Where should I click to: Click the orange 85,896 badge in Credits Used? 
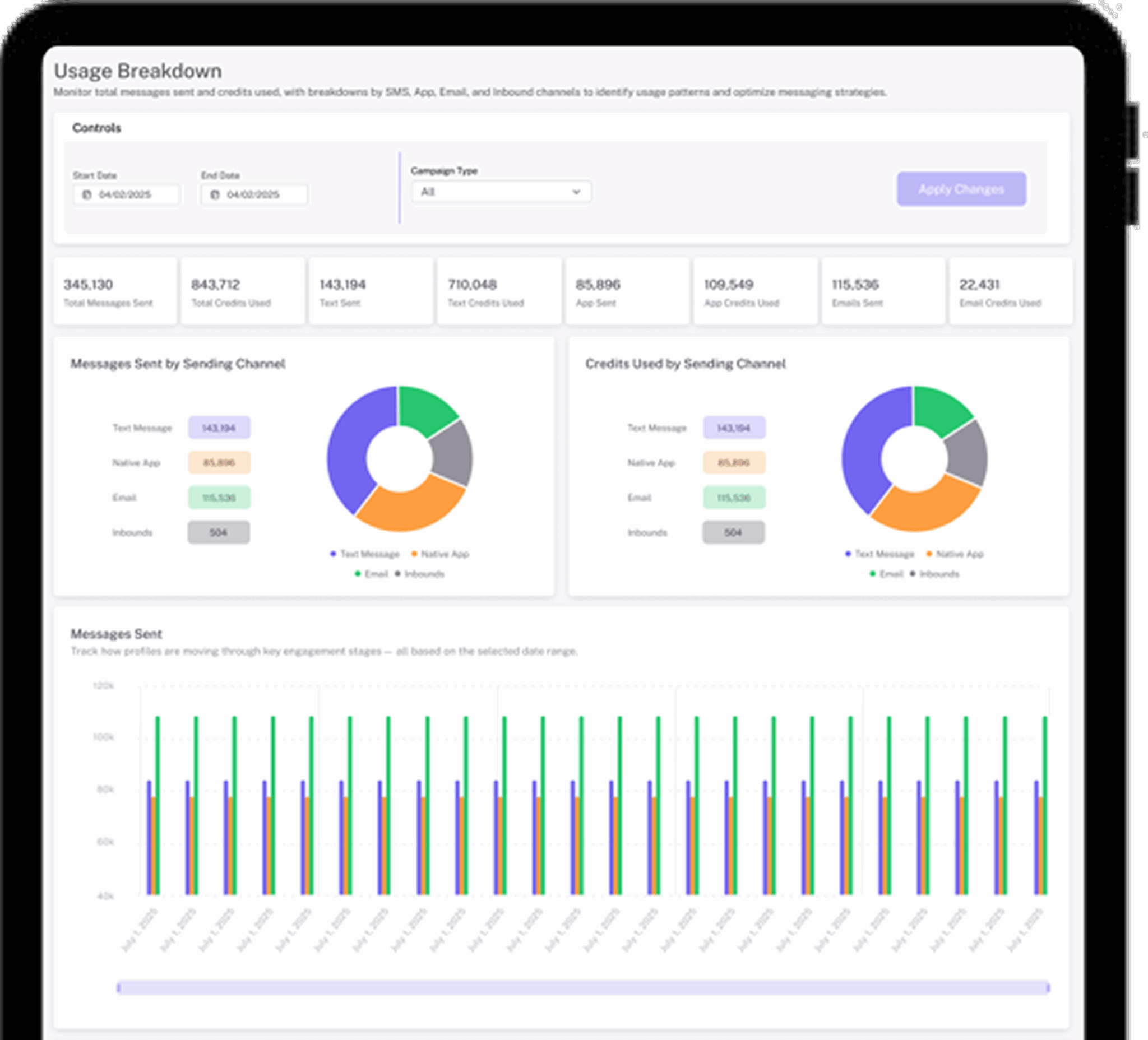733,463
